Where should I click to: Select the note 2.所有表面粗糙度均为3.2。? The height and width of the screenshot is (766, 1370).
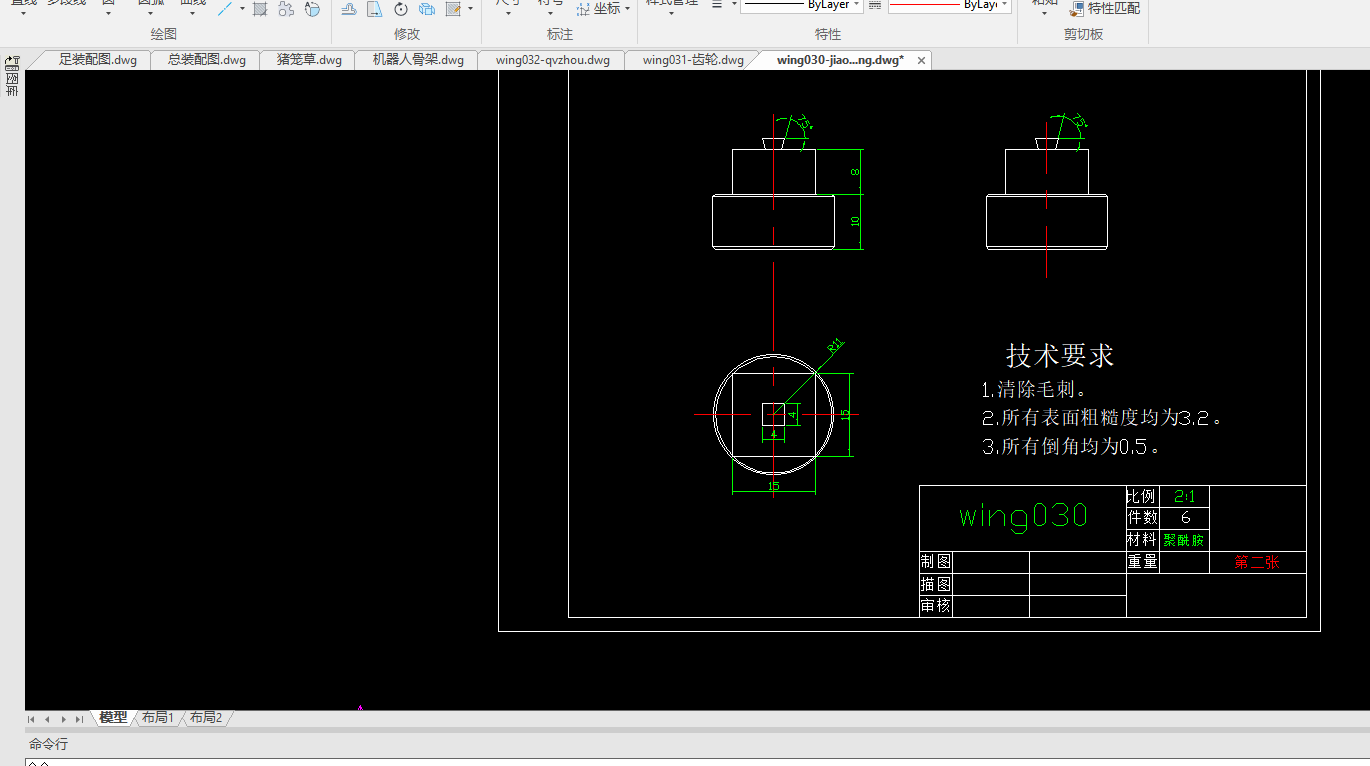coord(1102,417)
